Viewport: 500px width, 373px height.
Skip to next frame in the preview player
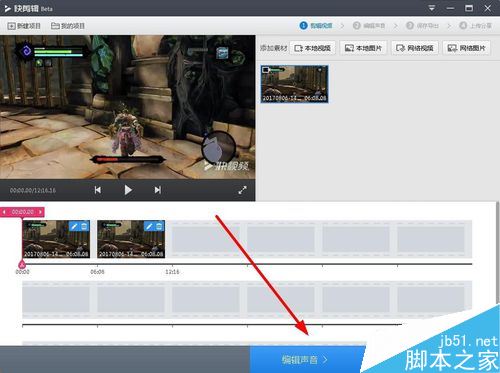158,190
